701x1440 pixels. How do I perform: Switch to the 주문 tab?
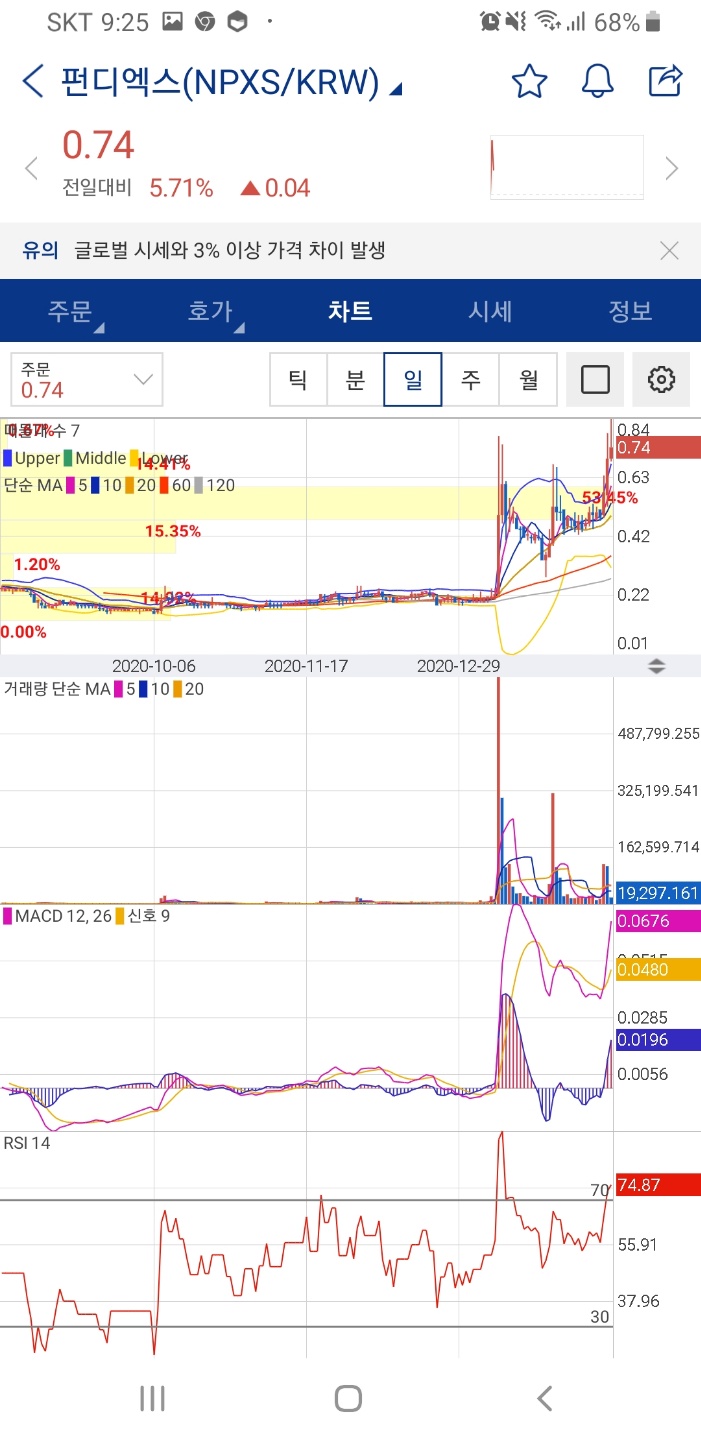click(x=70, y=311)
